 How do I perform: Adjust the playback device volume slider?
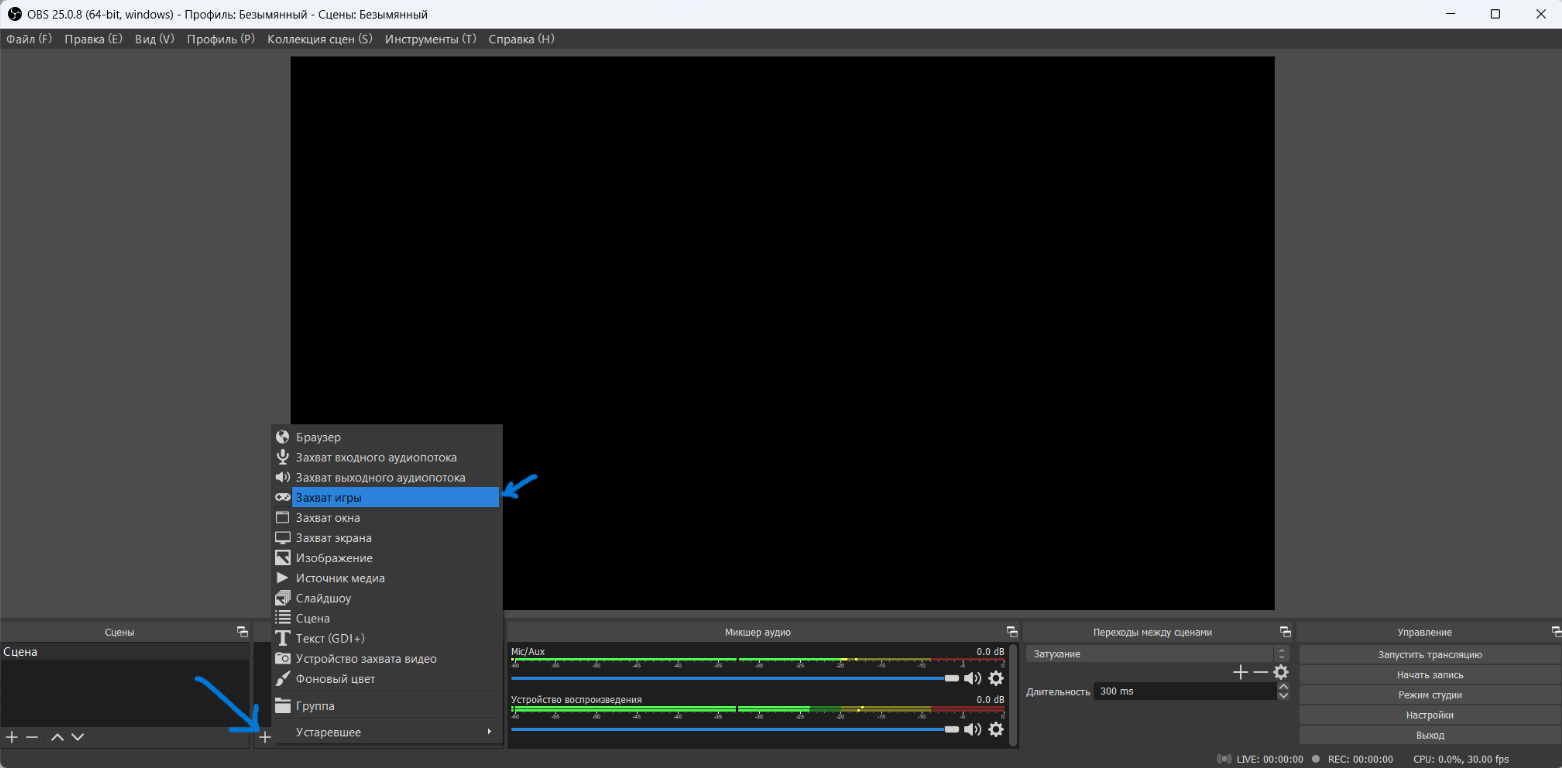point(735,729)
